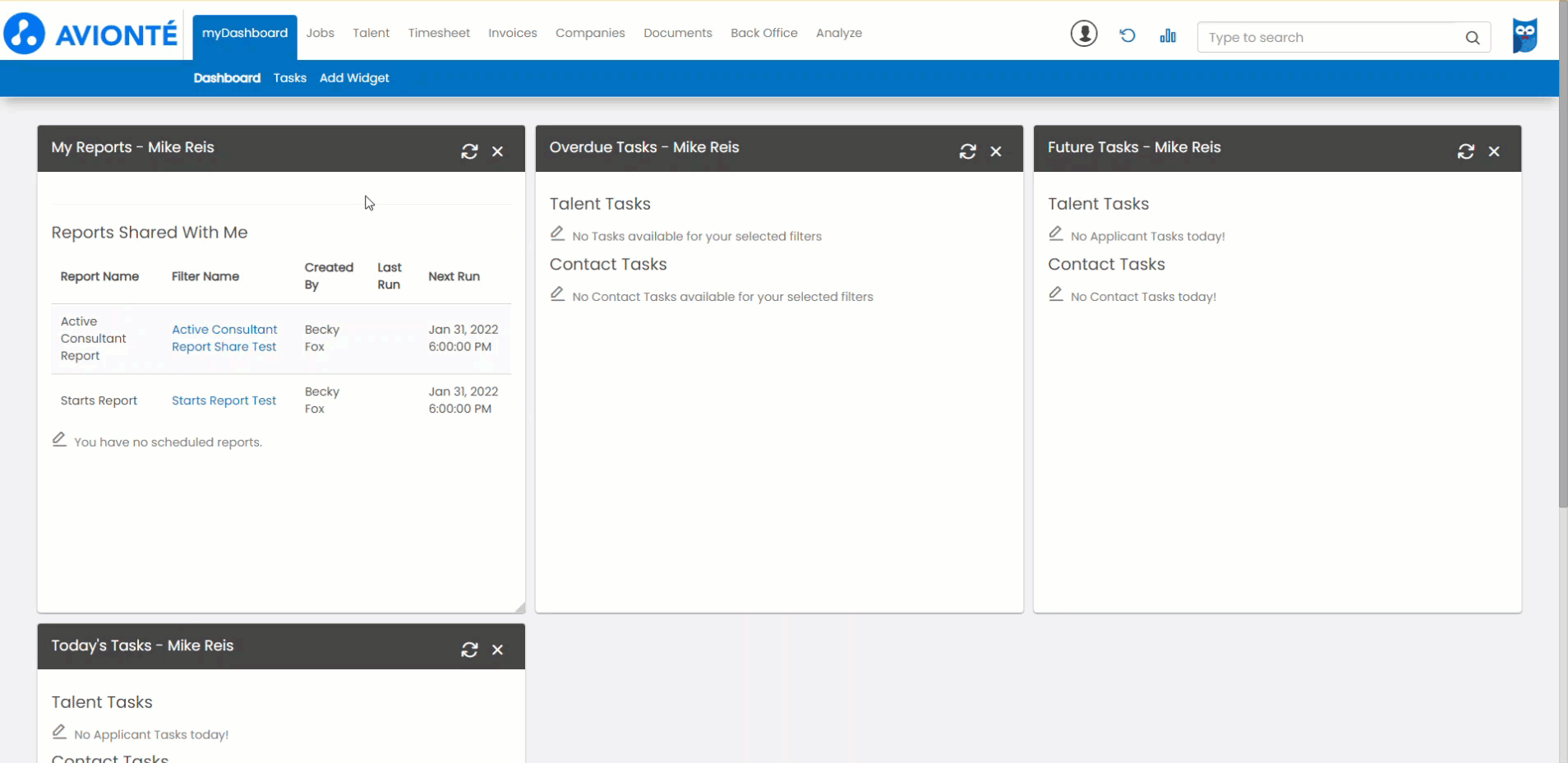Select the Starts Report name cell

99,400
